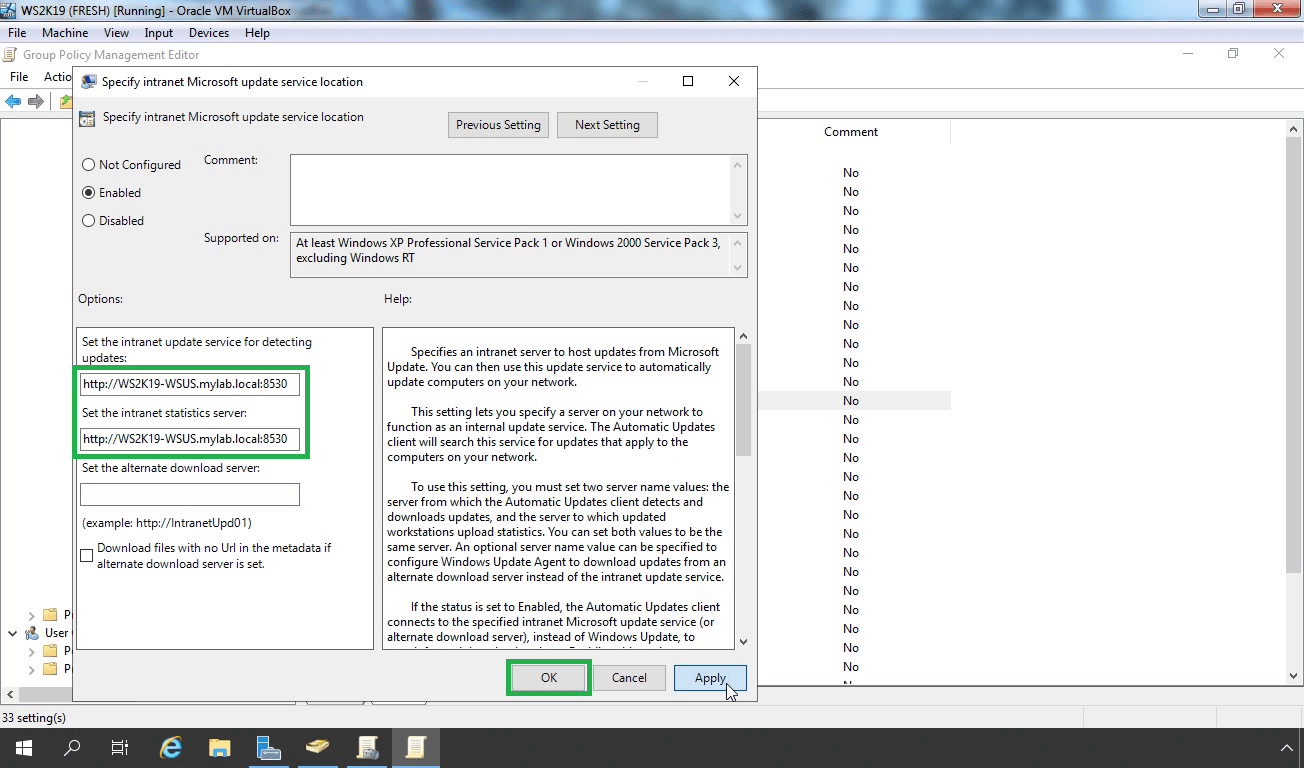
Task: Open the Devices menu in VirtualBox
Action: coord(209,33)
